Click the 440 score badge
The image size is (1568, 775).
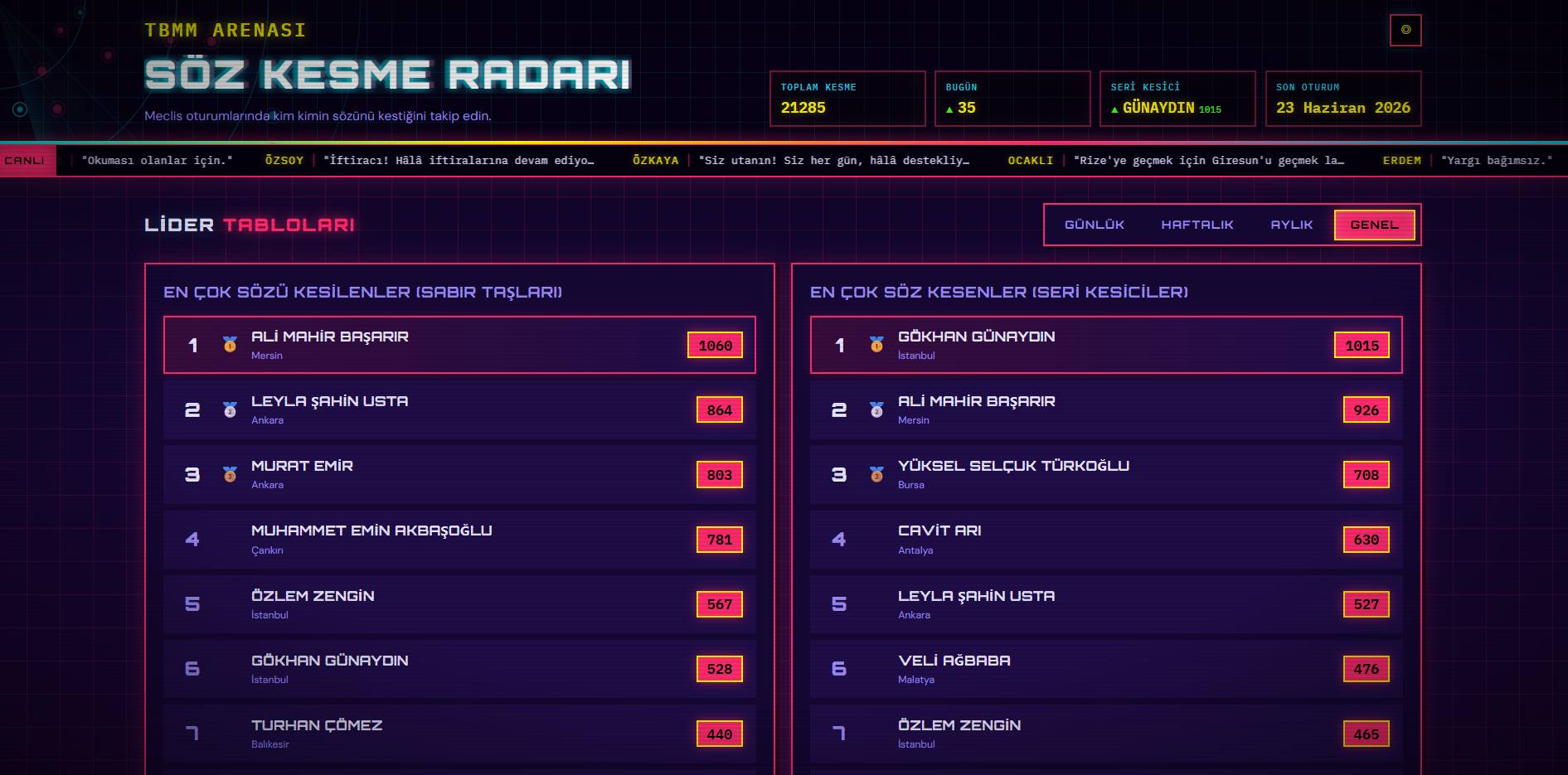click(x=719, y=734)
